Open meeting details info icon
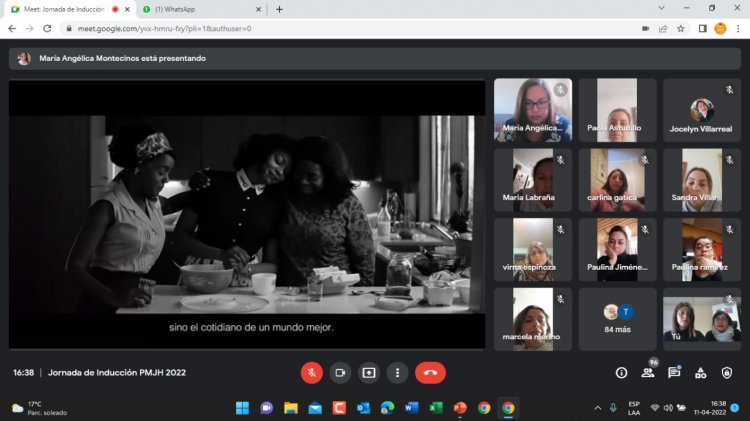 point(621,373)
